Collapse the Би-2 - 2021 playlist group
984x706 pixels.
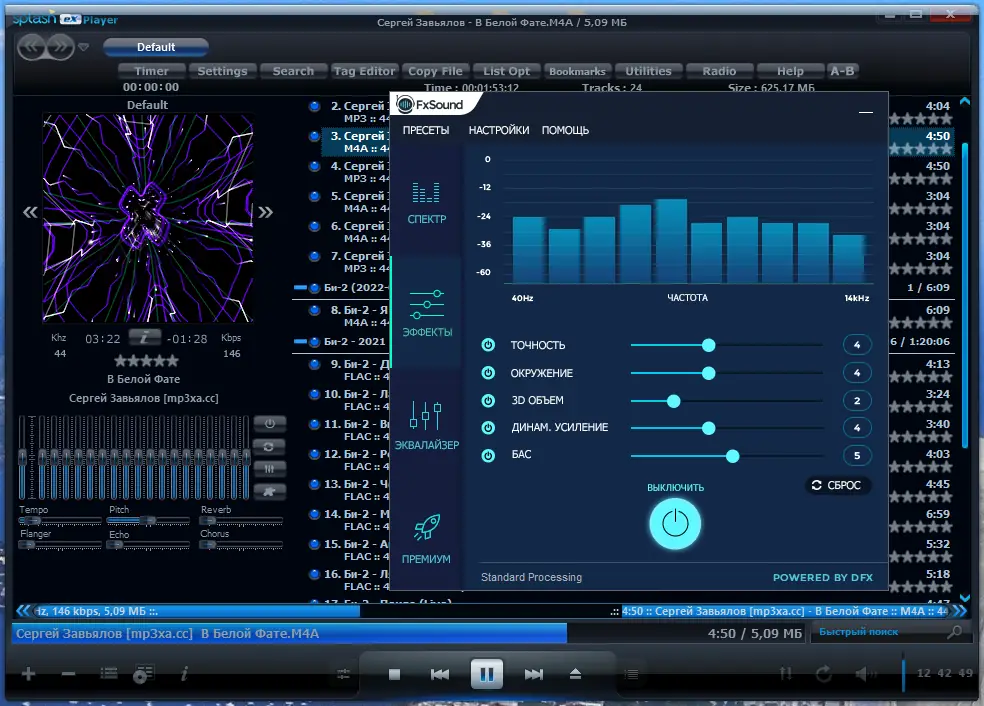tap(300, 341)
